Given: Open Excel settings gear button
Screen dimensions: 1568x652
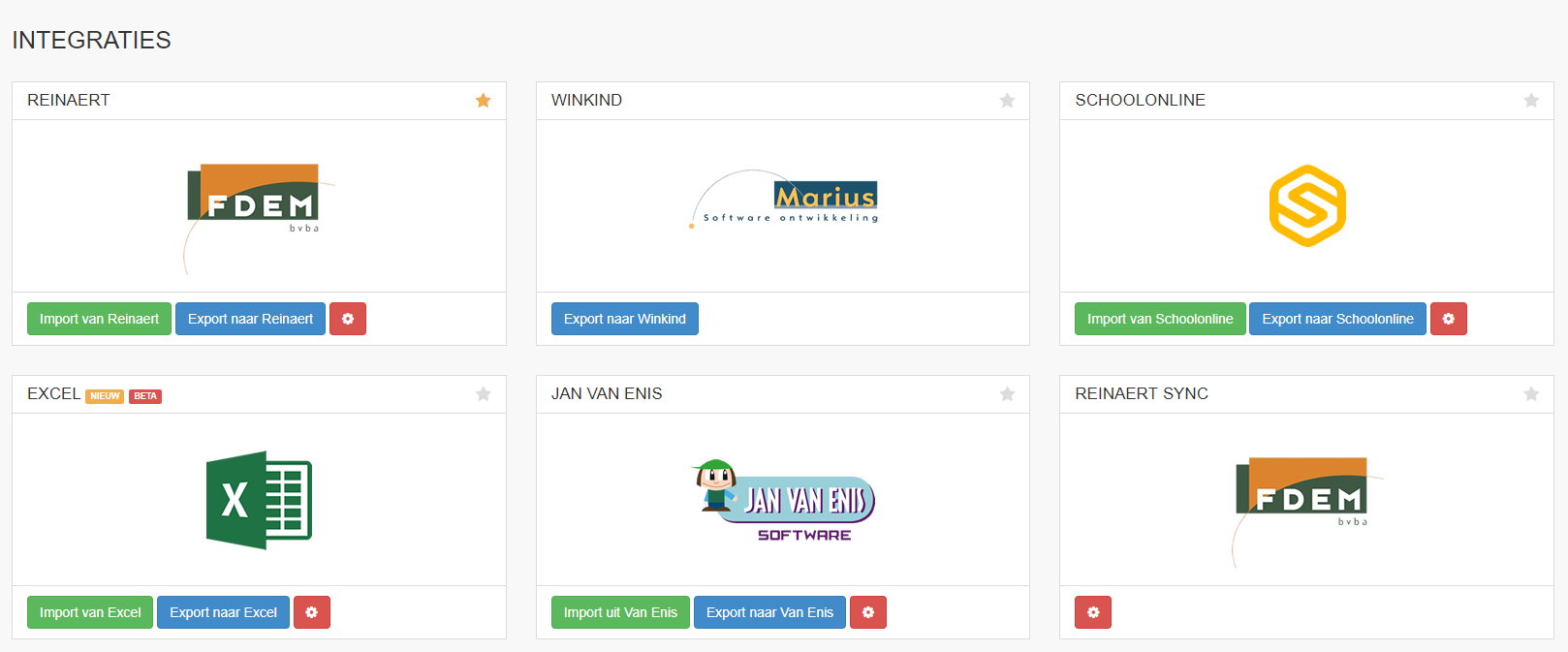Looking at the screenshot, I should [312, 612].
